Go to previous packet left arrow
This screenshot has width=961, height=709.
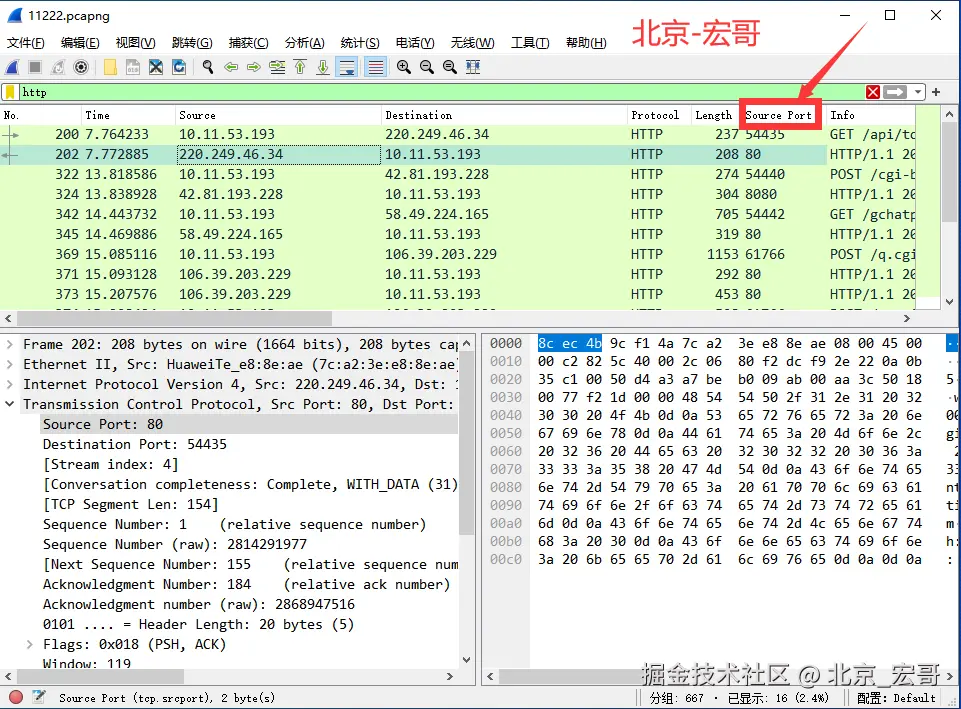pos(231,67)
